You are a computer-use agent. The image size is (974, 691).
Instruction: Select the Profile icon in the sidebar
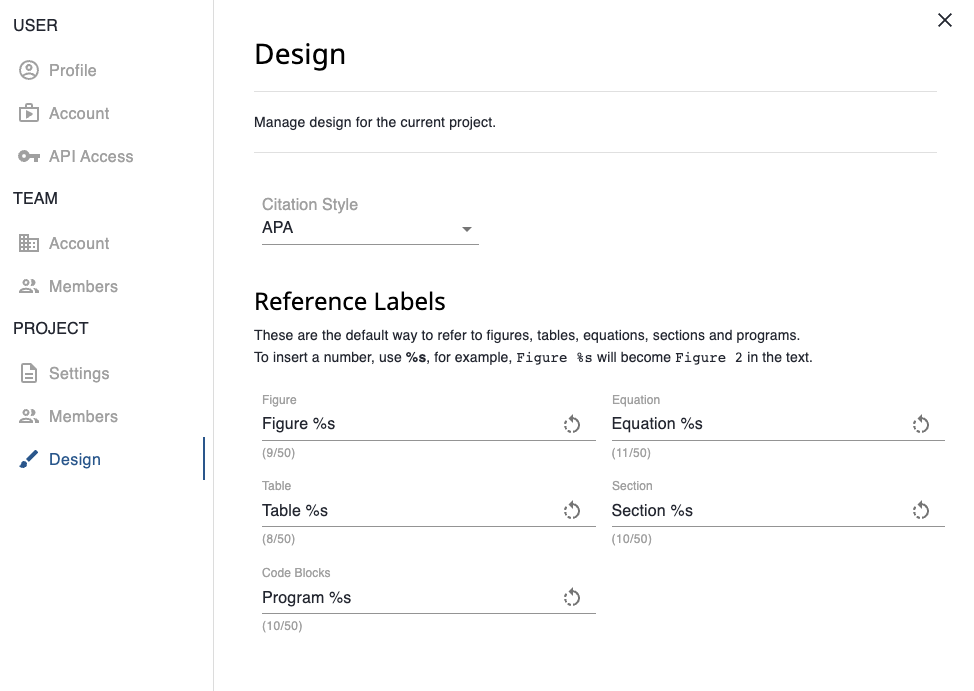tap(29, 70)
